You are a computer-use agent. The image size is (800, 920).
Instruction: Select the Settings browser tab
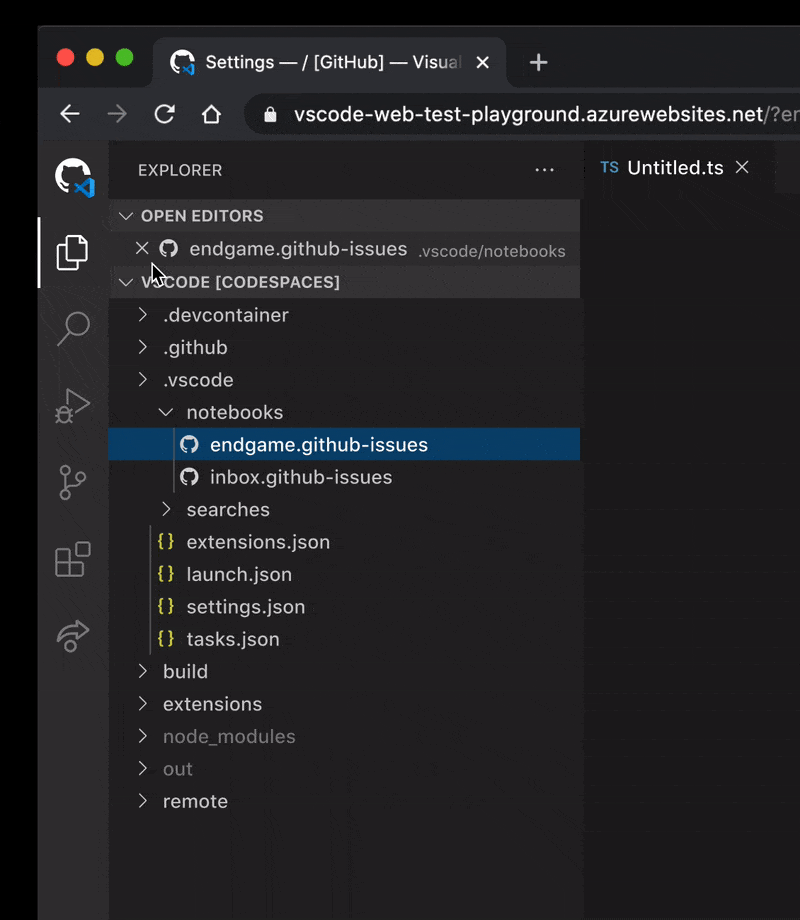click(300, 62)
